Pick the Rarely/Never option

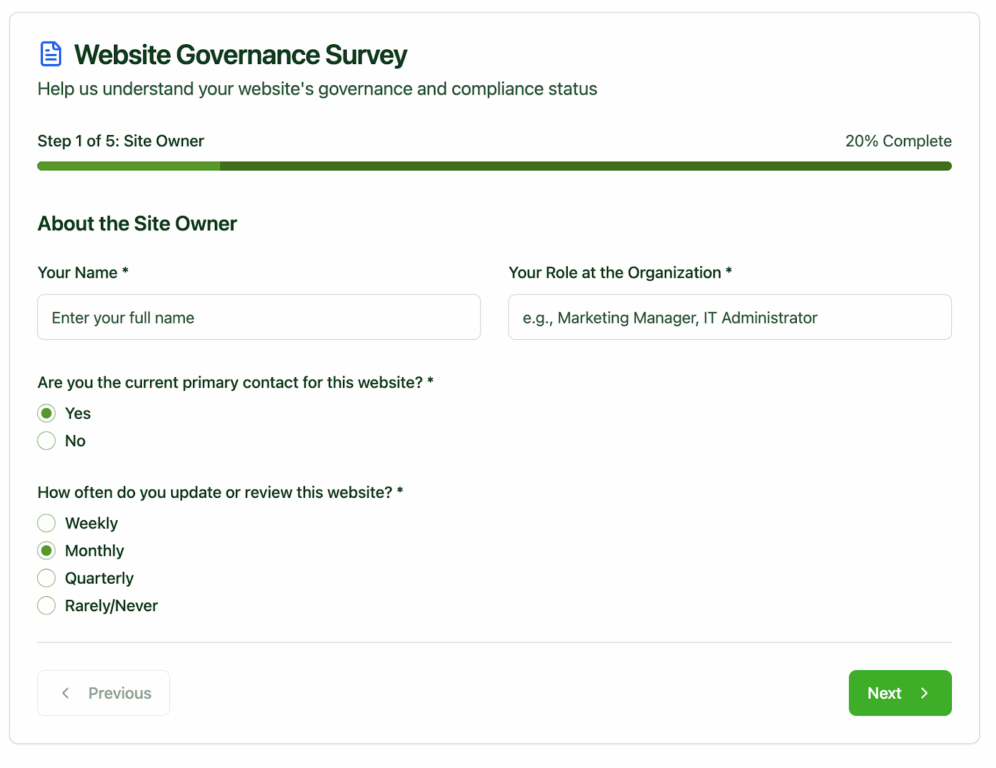tap(47, 606)
